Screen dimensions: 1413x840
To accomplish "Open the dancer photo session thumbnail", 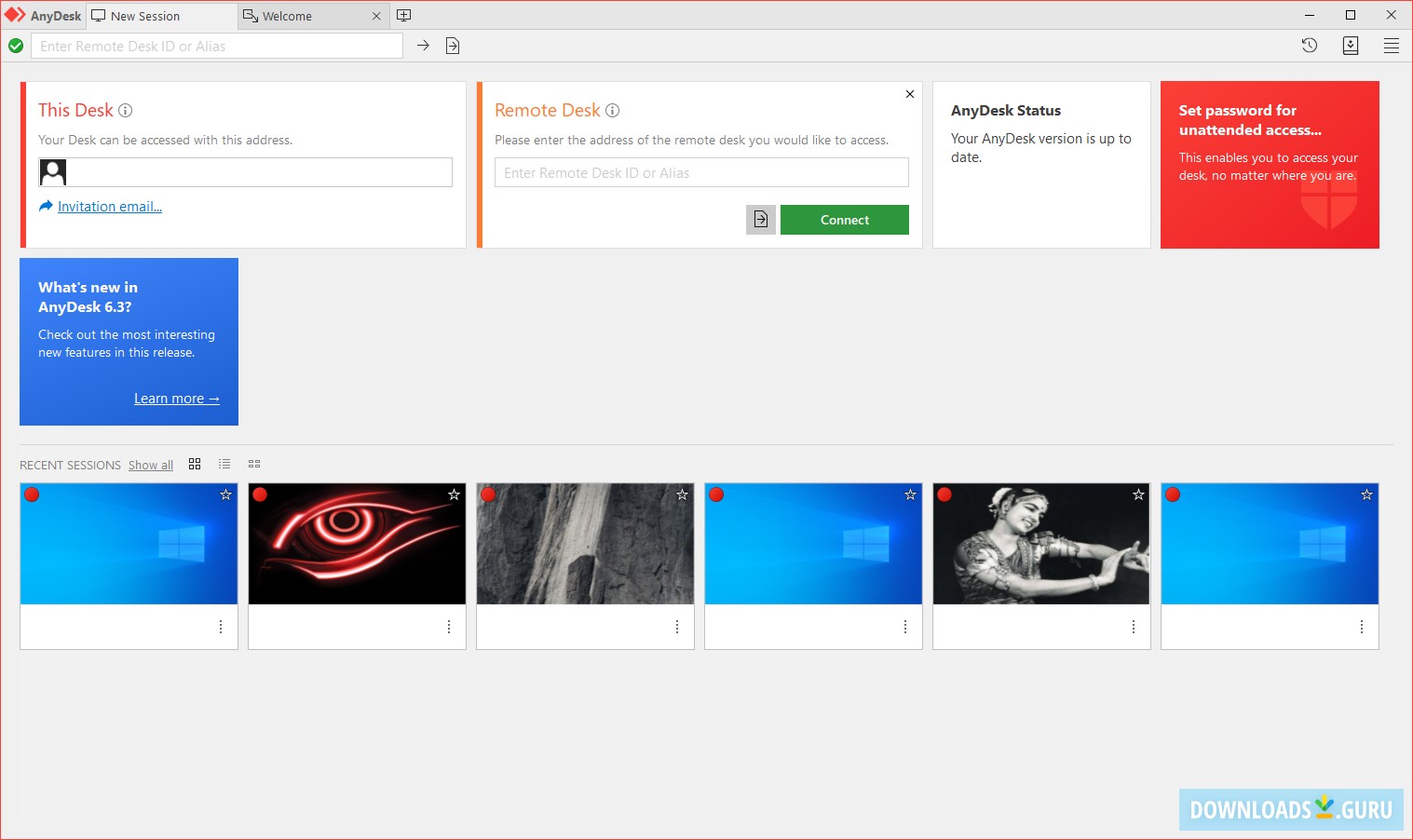I will point(1041,544).
